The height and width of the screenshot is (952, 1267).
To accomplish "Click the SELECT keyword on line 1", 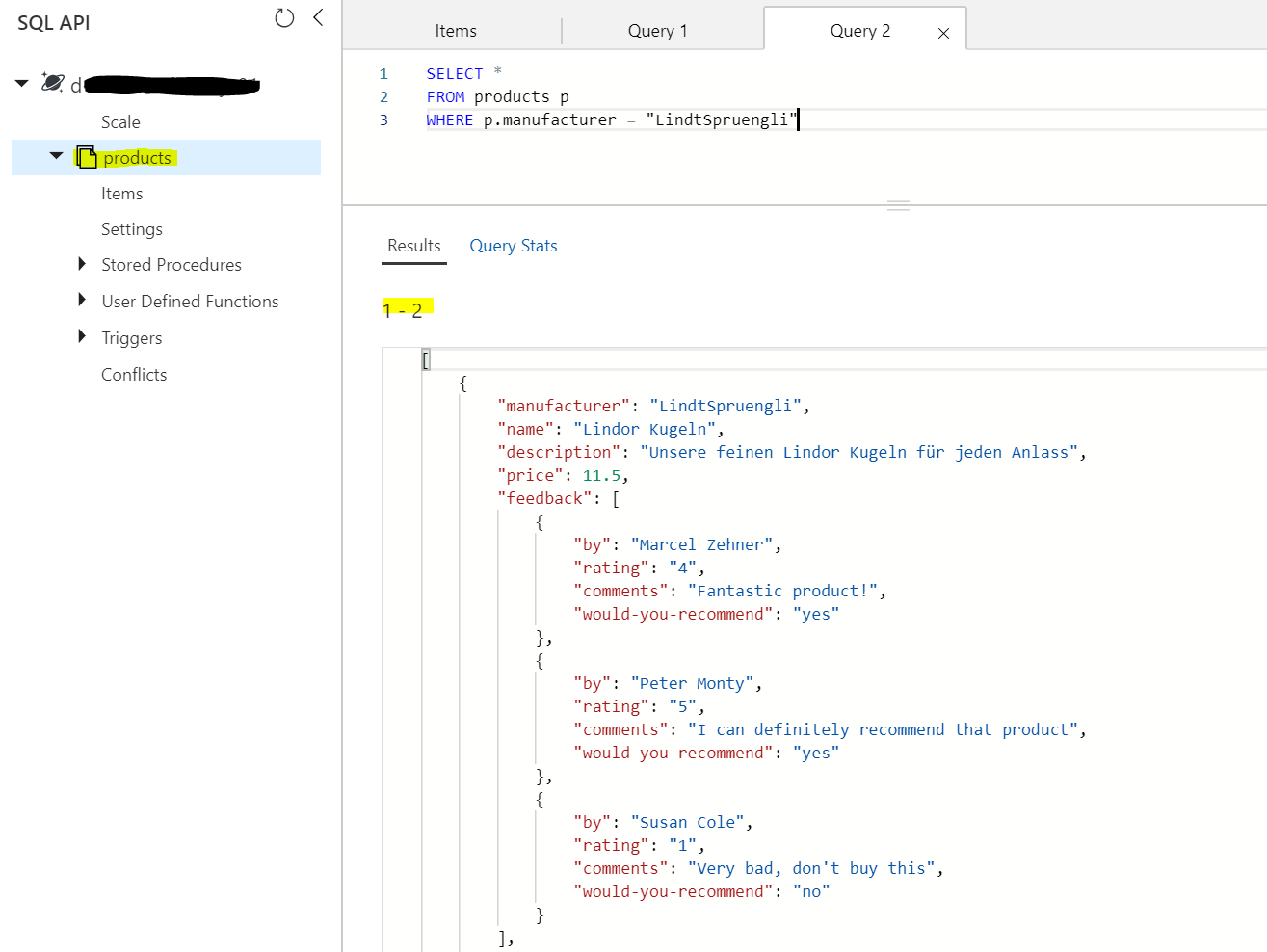I will point(455,74).
